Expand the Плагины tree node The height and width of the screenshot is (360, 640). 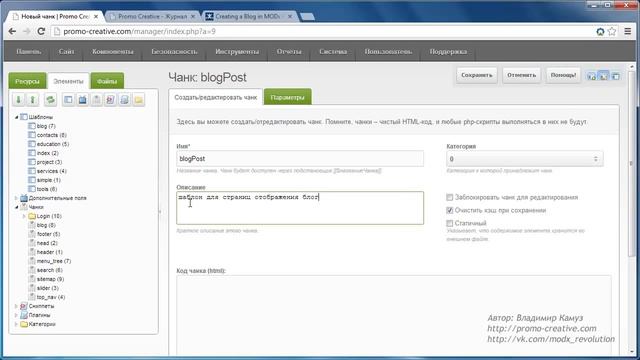click(x=16, y=315)
